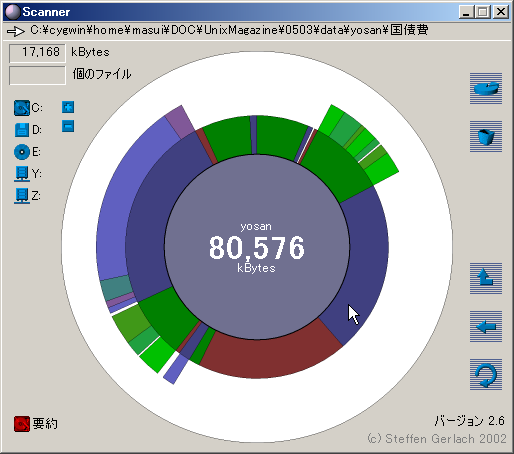The image size is (514, 454).
Task: Click the red 要約 summary icon
Action: (x=22, y=424)
